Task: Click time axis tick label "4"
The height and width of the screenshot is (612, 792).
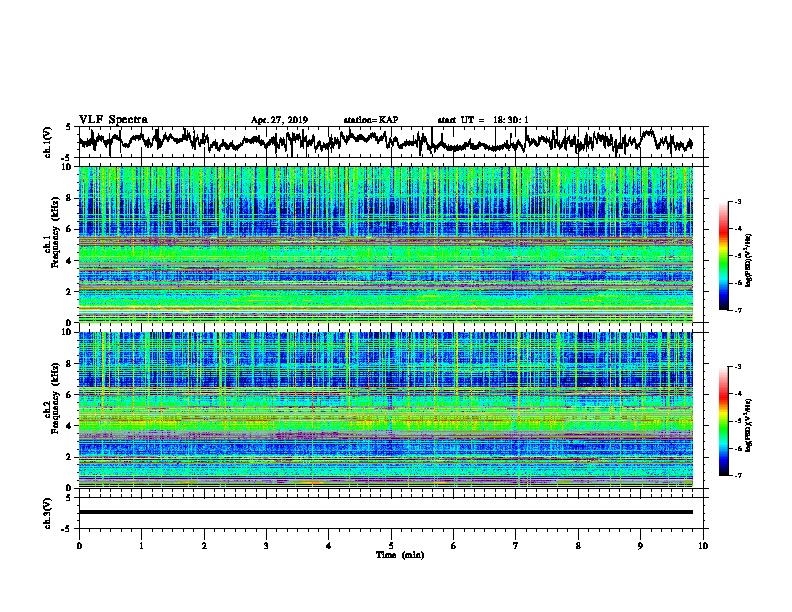Action: [329, 546]
